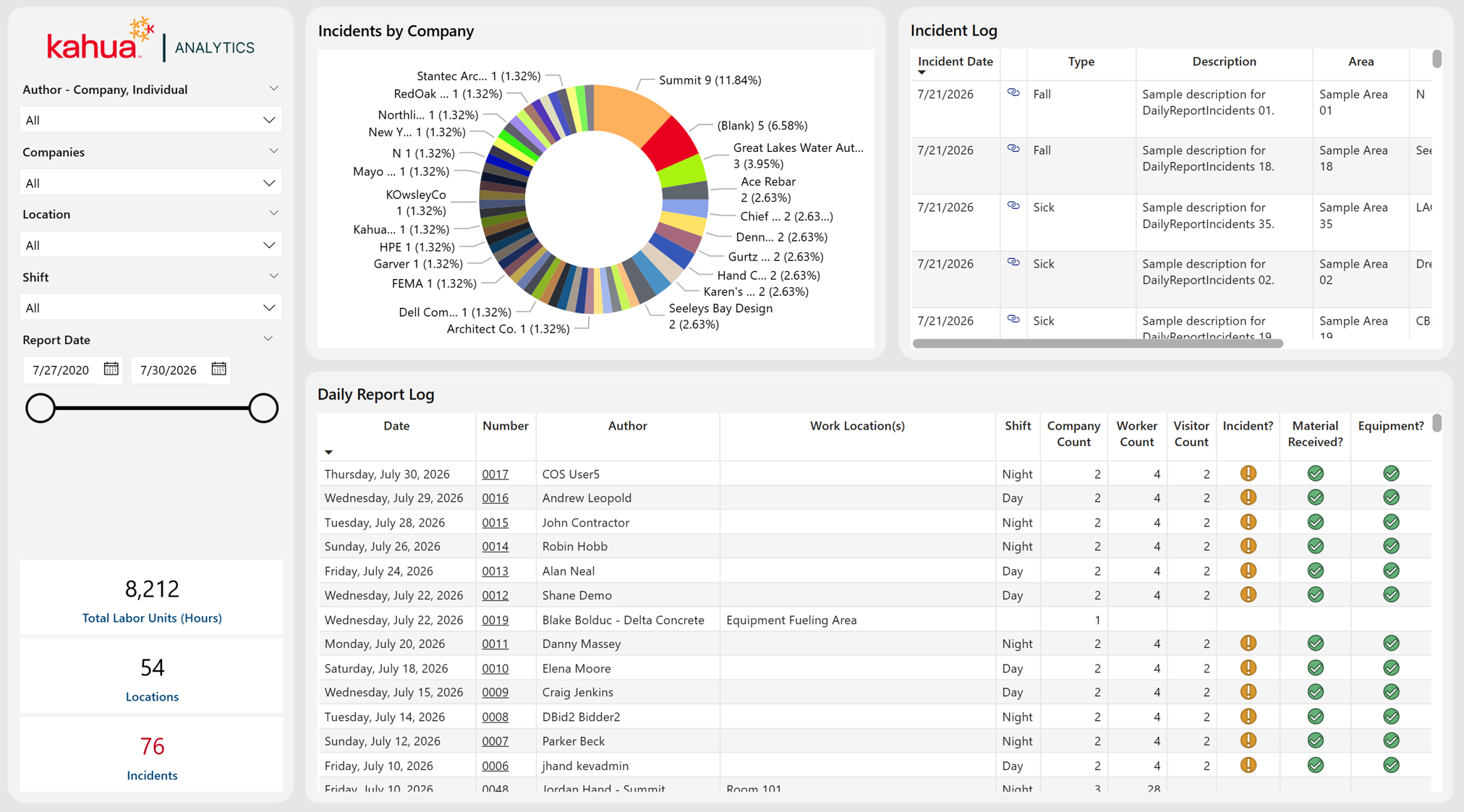Click incident warning icon for report 0017

[x=1248, y=474]
